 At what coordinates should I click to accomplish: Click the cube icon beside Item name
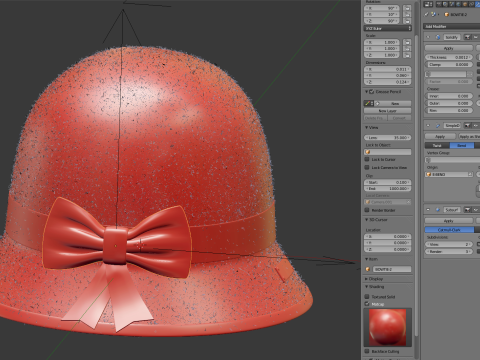click(x=368, y=269)
